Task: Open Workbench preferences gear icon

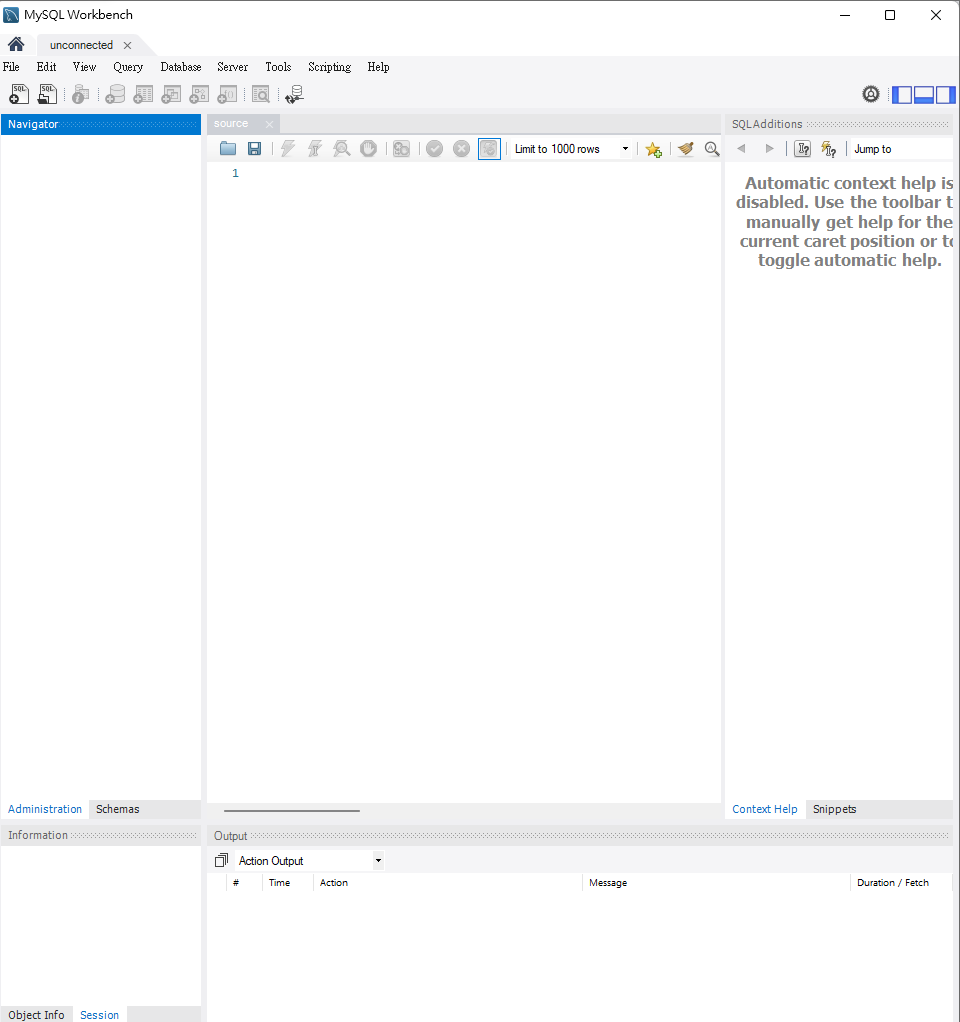Action: point(871,95)
